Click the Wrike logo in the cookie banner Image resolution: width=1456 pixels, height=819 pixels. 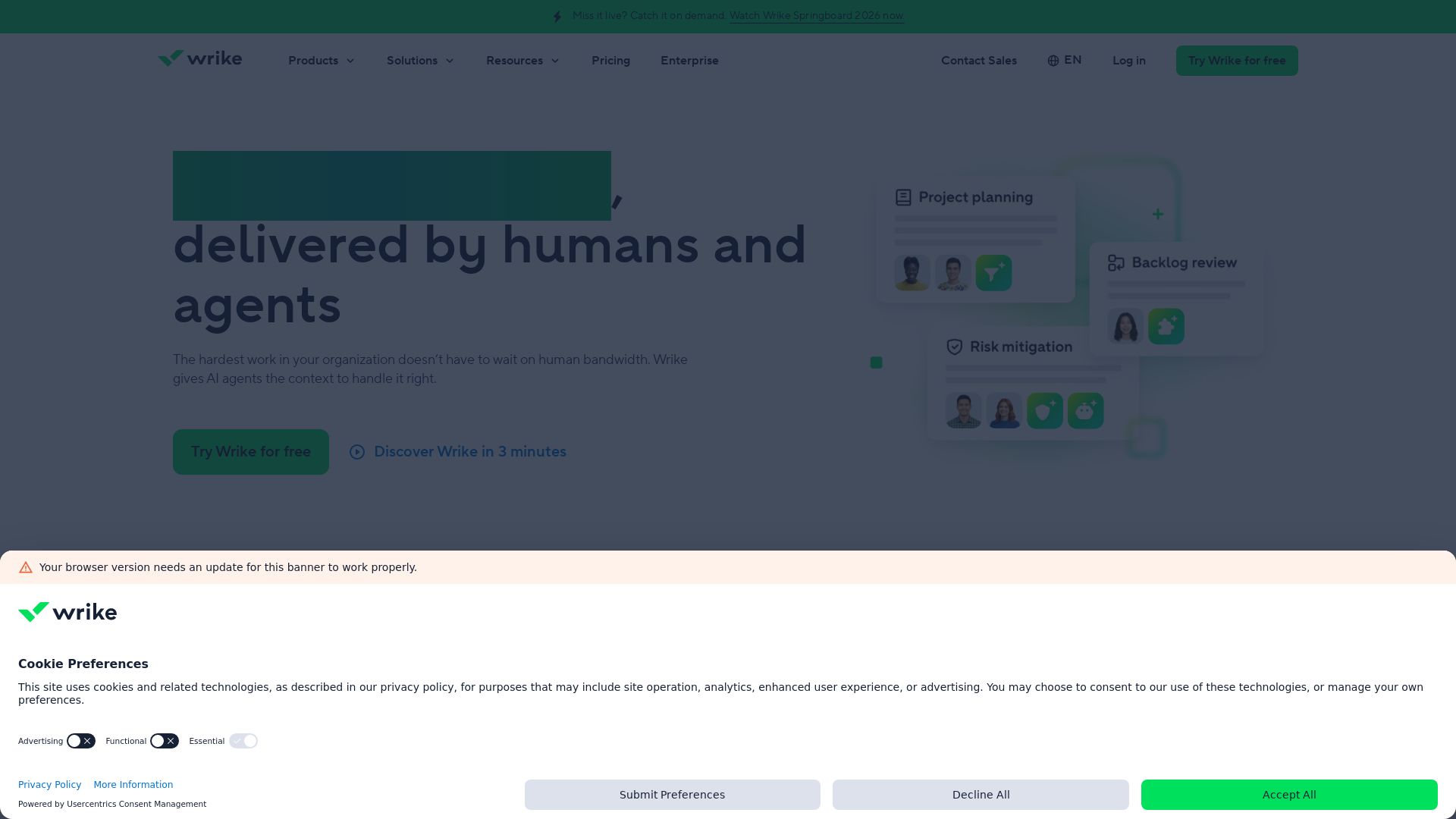point(67,612)
